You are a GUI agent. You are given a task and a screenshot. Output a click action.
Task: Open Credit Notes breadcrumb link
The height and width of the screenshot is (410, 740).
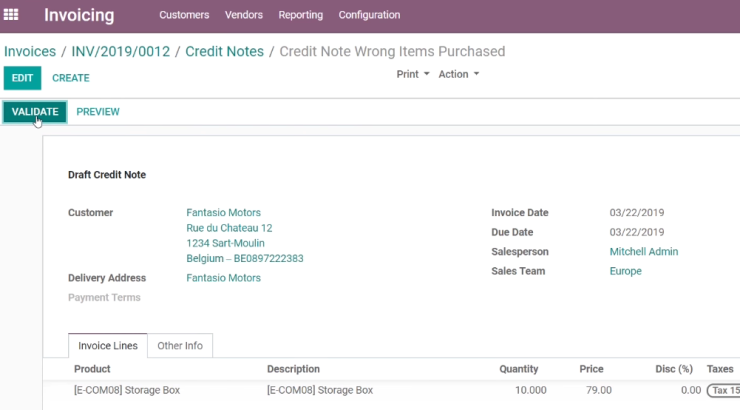click(x=224, y=51)
